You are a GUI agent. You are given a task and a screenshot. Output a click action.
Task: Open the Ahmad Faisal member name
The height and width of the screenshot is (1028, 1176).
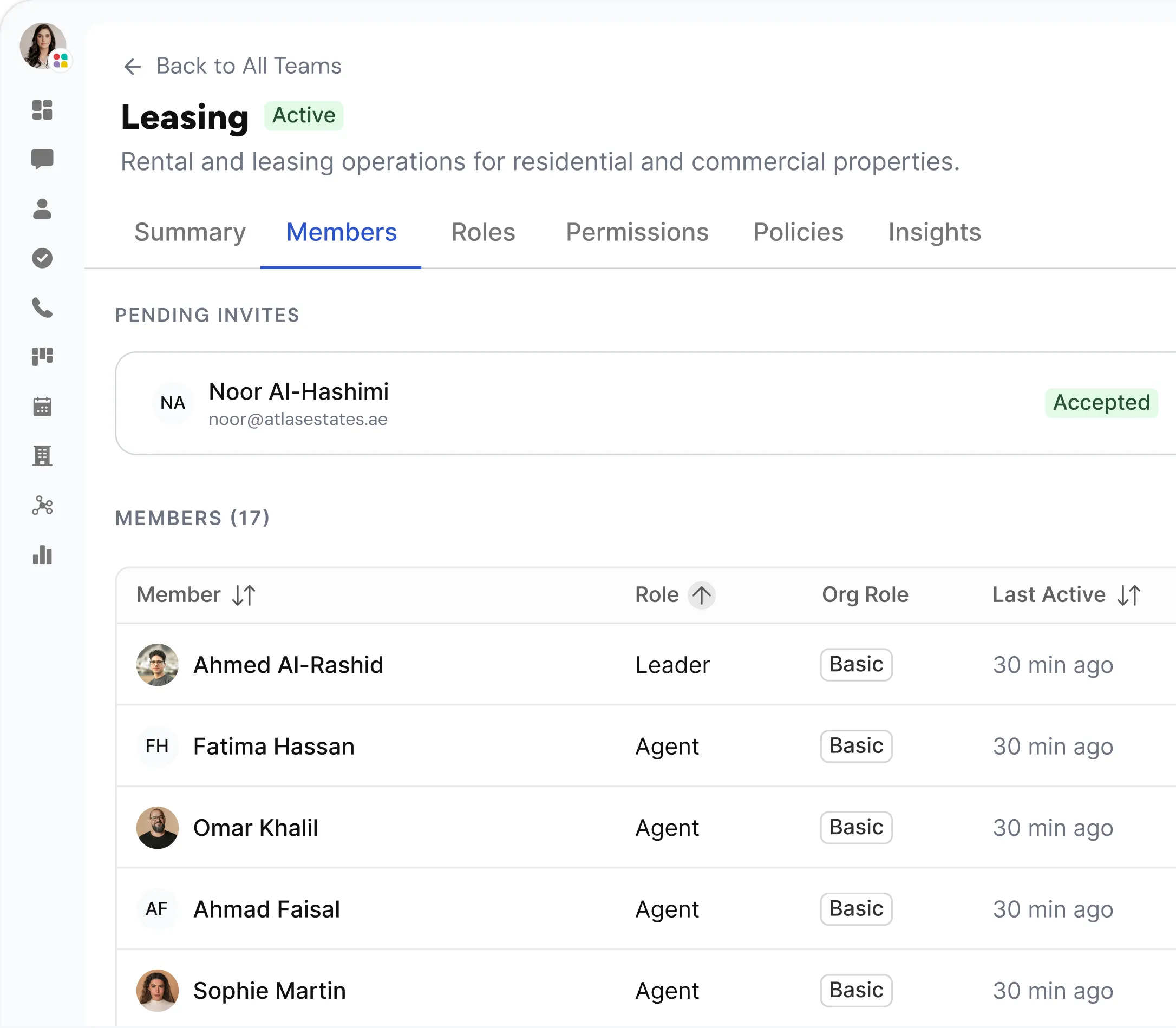coord(266,910)
